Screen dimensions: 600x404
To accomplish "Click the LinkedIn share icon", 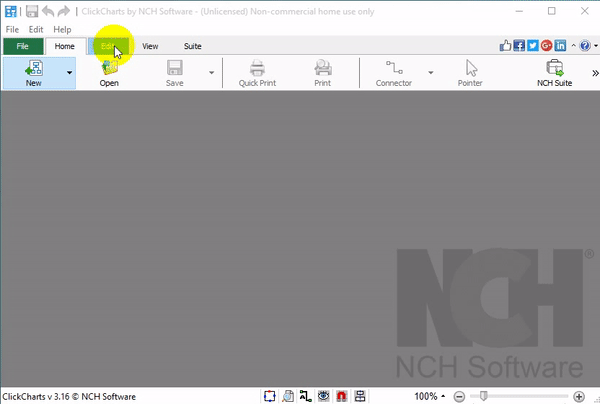I will [560, 46].
